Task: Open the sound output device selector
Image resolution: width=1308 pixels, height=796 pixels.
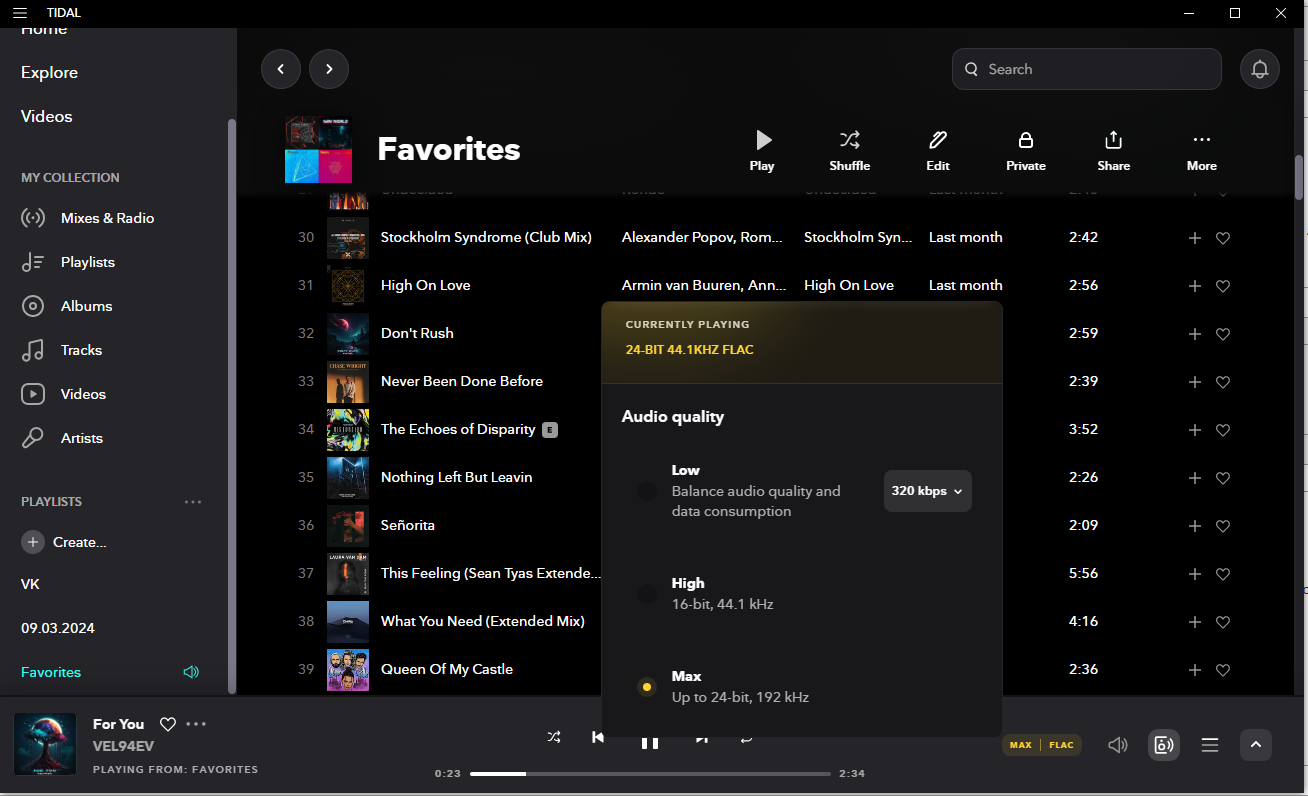Action: click(x=1164, y=745)
